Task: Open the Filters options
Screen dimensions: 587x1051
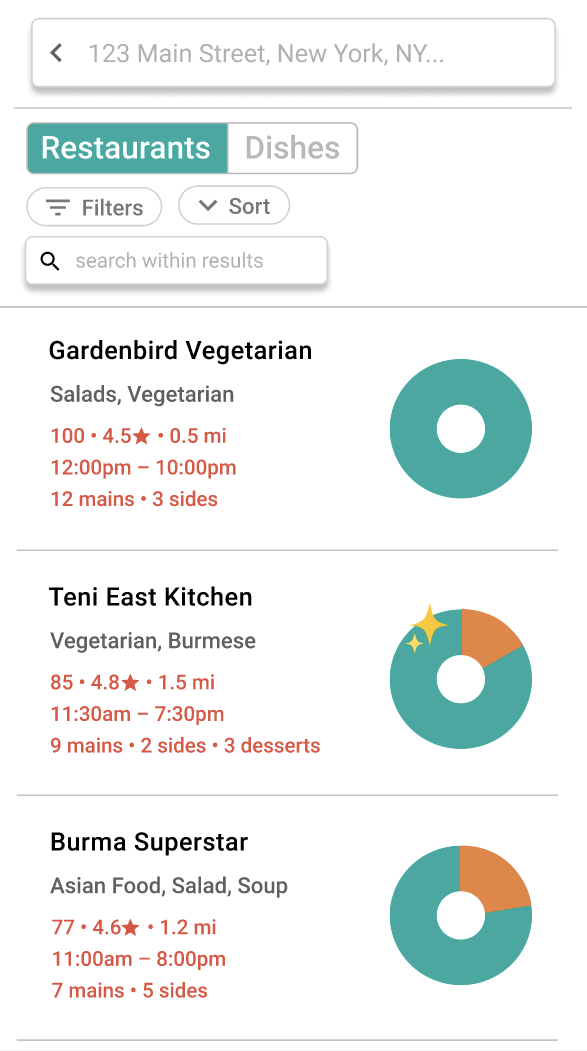Action: (94, 207)
